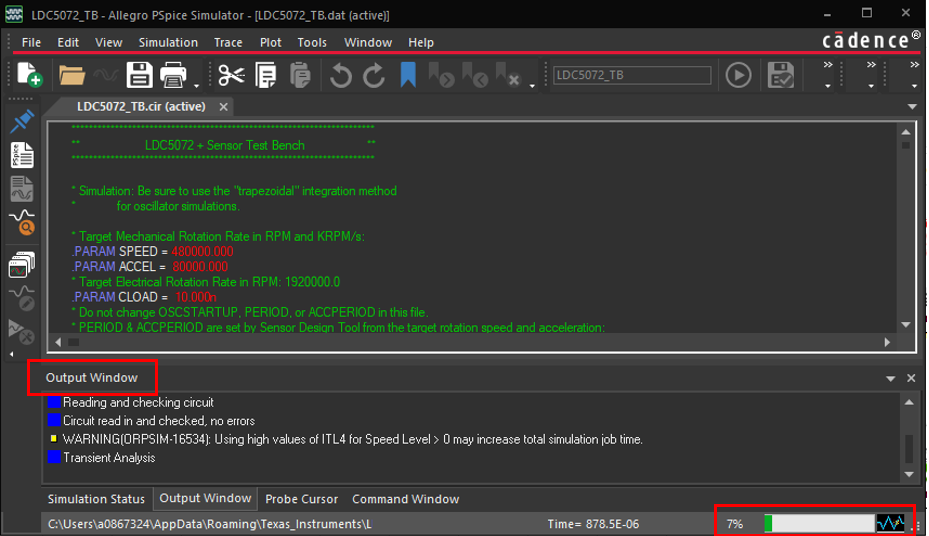
Task: Toggle the bookmark icon in toolbar
Action: click(408, 75)
